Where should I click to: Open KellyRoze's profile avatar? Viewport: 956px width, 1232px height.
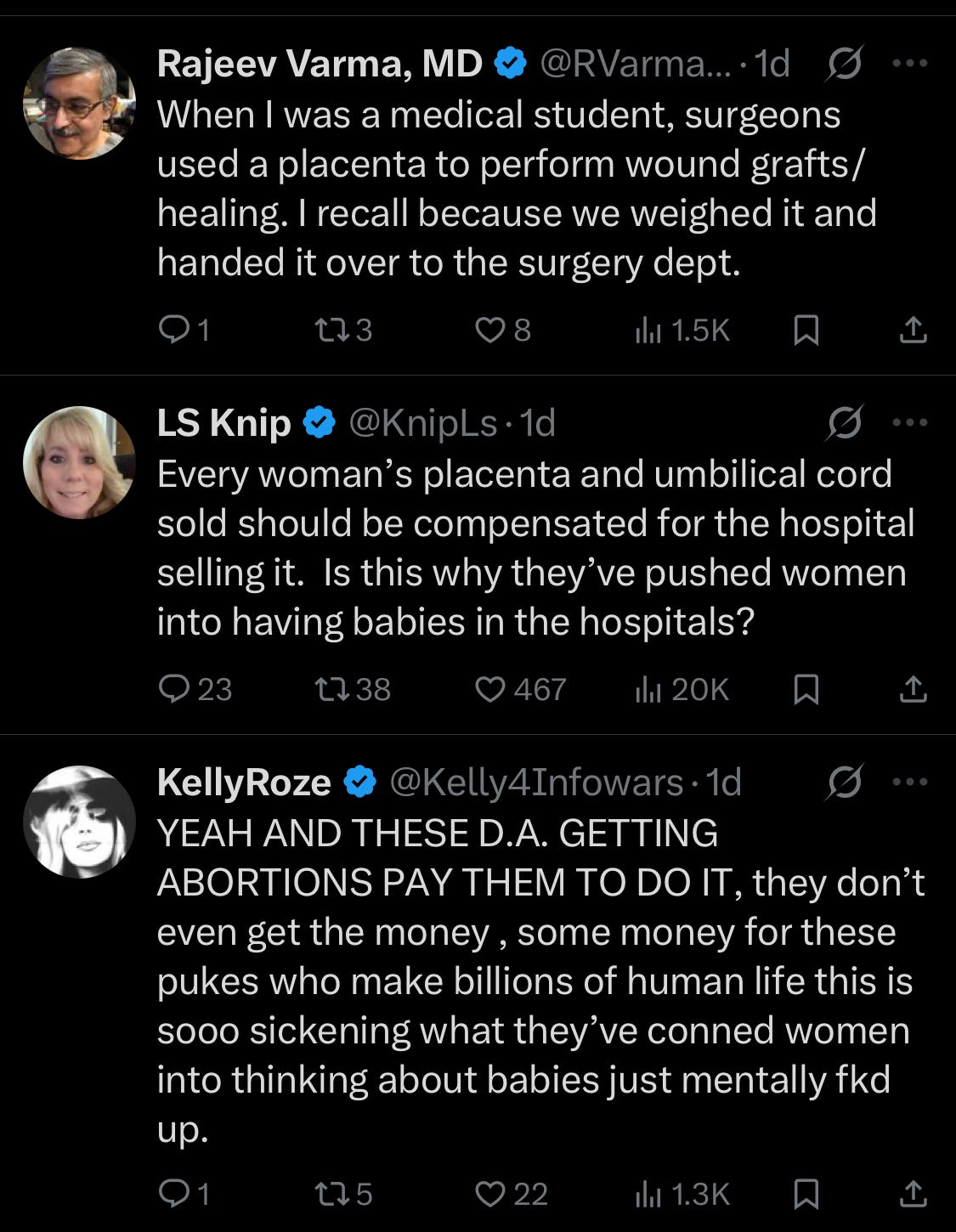pyautogui.click(x=79, y=822)
